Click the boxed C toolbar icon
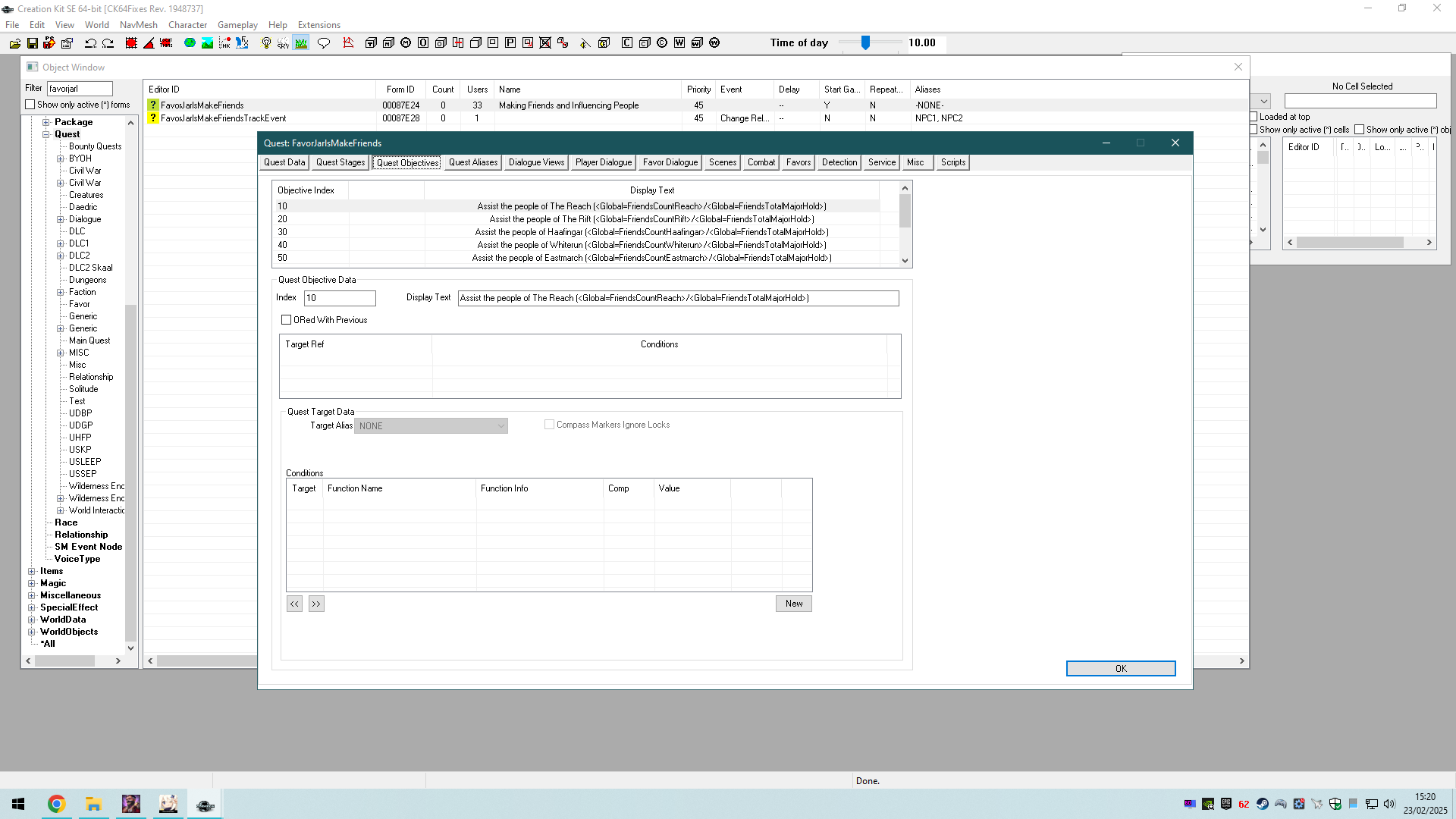 [627, 43]
